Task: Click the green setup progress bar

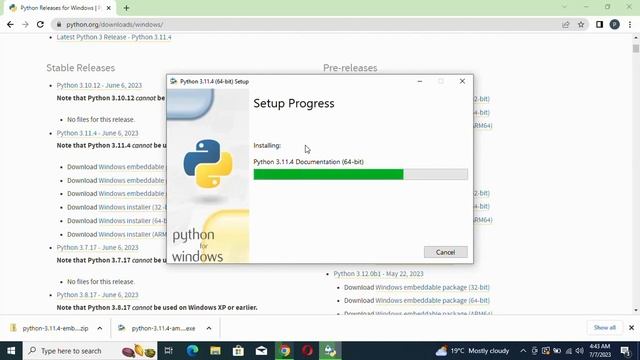Action: 360,174
